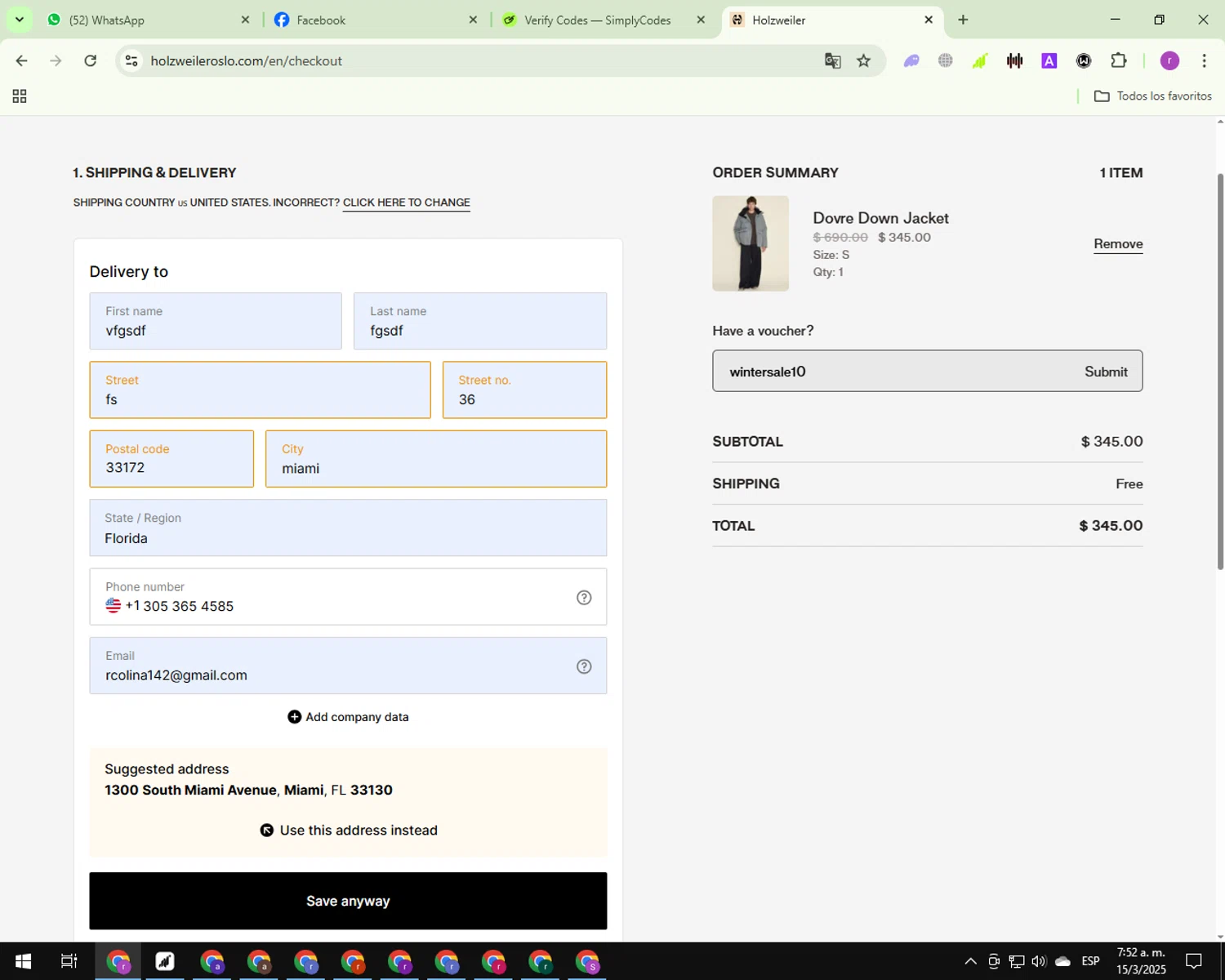Go back to the previous page
Viewport: 1225px width, 980px height.
coord(22,60)
